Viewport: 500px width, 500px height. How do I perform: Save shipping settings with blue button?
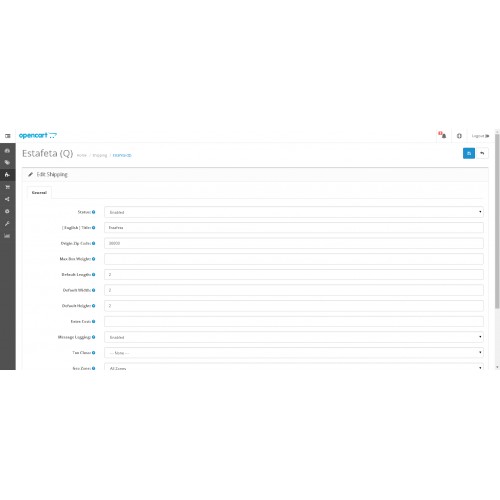tap(469, 153)
